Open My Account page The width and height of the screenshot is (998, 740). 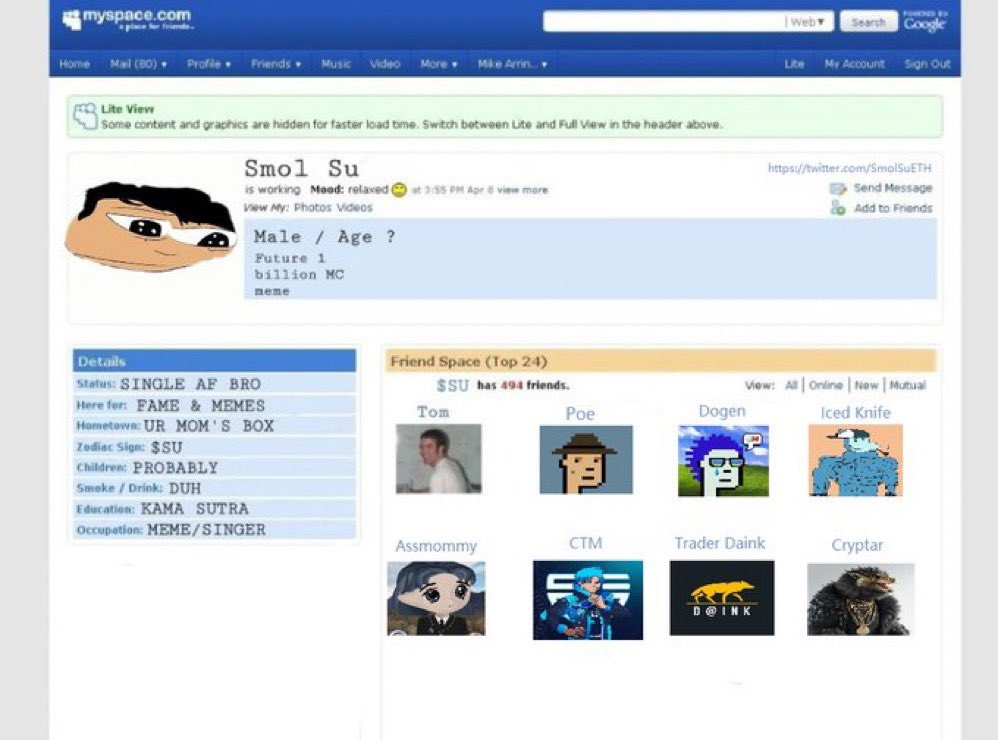[x=854, y=64]
